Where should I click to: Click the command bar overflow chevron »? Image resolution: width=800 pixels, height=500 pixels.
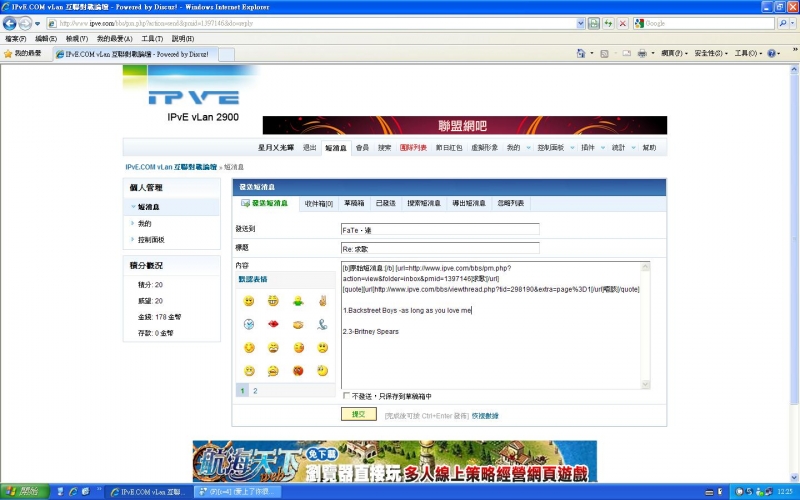pyautogui.click(x=794, y=49)
